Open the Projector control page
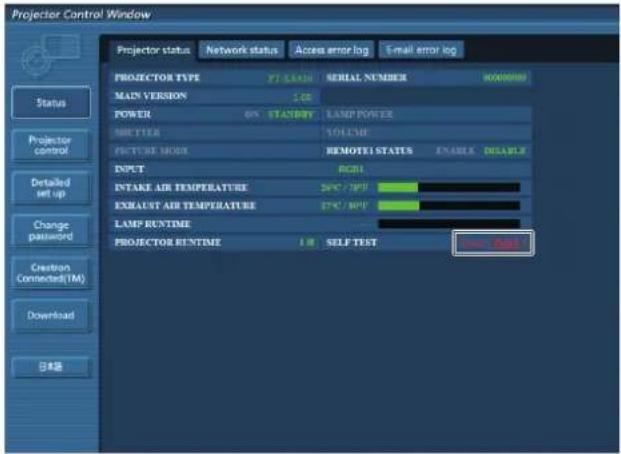The width and height of the screenshot is (621, 454). [x=51, y=145]
